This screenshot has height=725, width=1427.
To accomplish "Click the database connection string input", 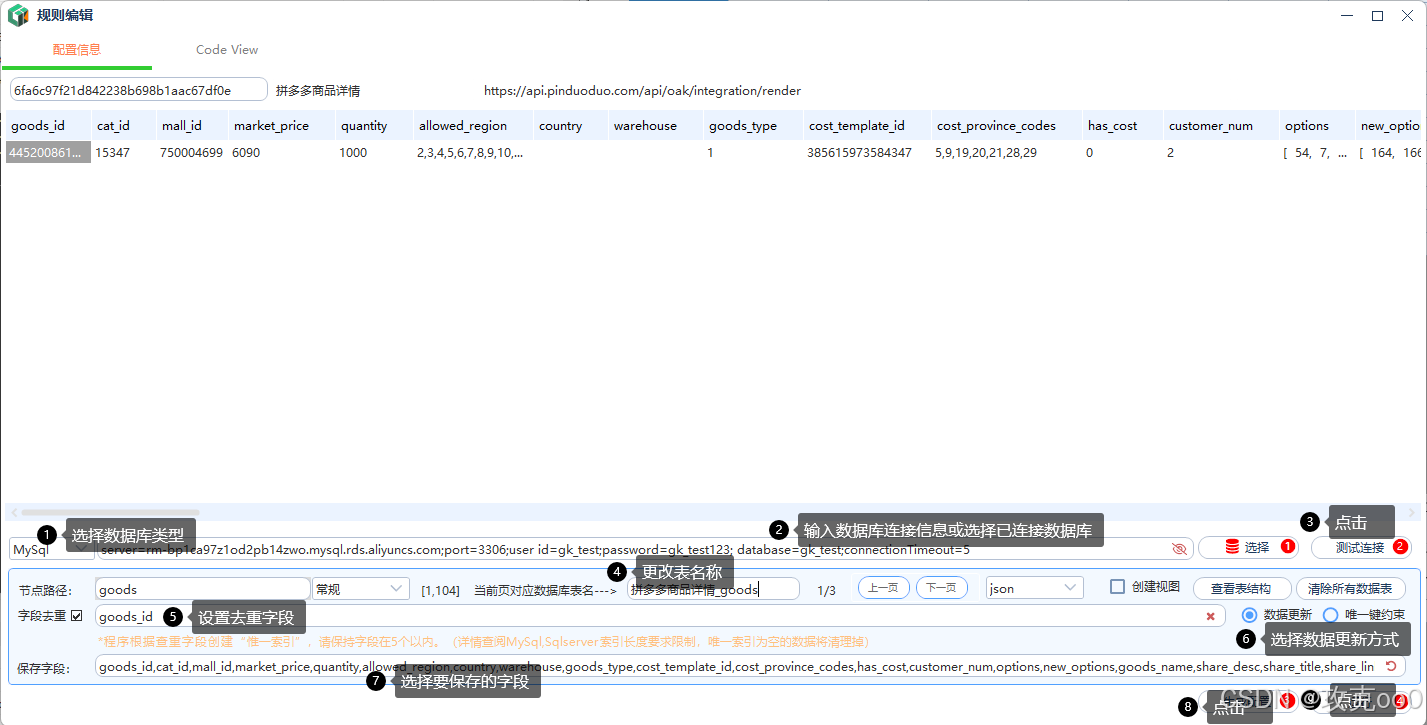I will coord(644,549).
